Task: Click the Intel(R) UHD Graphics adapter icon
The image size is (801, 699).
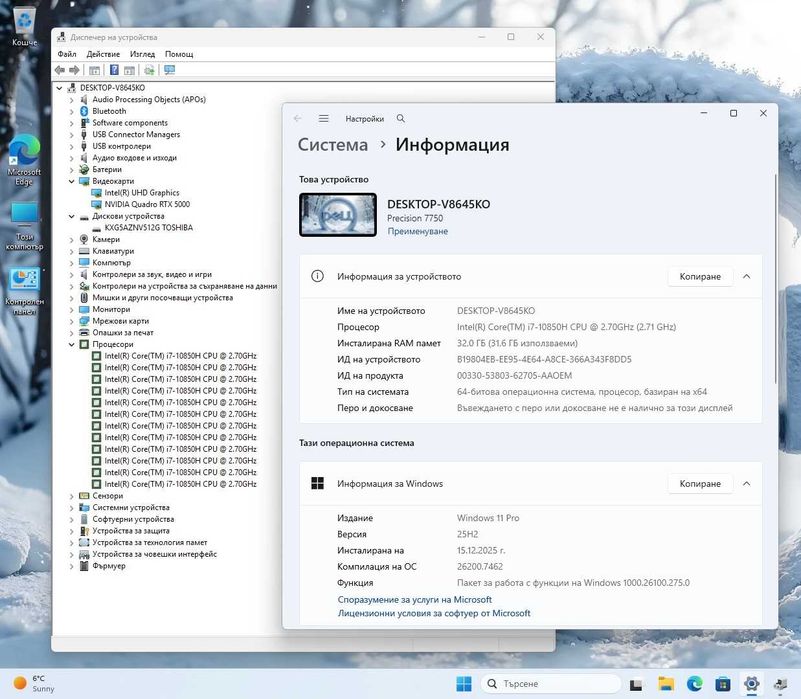Action: [x=96, y=193]
